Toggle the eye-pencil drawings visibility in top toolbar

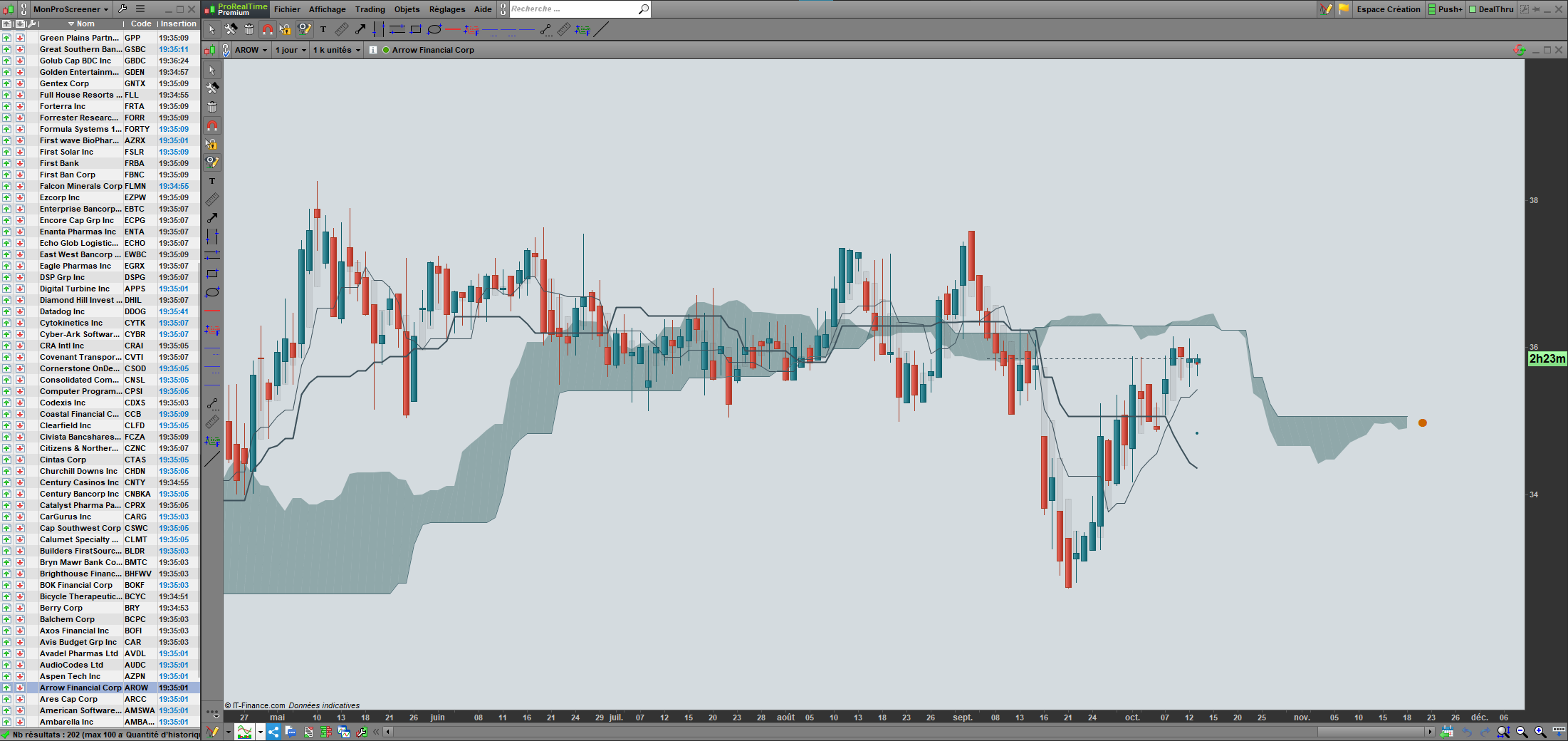point(305,30)
